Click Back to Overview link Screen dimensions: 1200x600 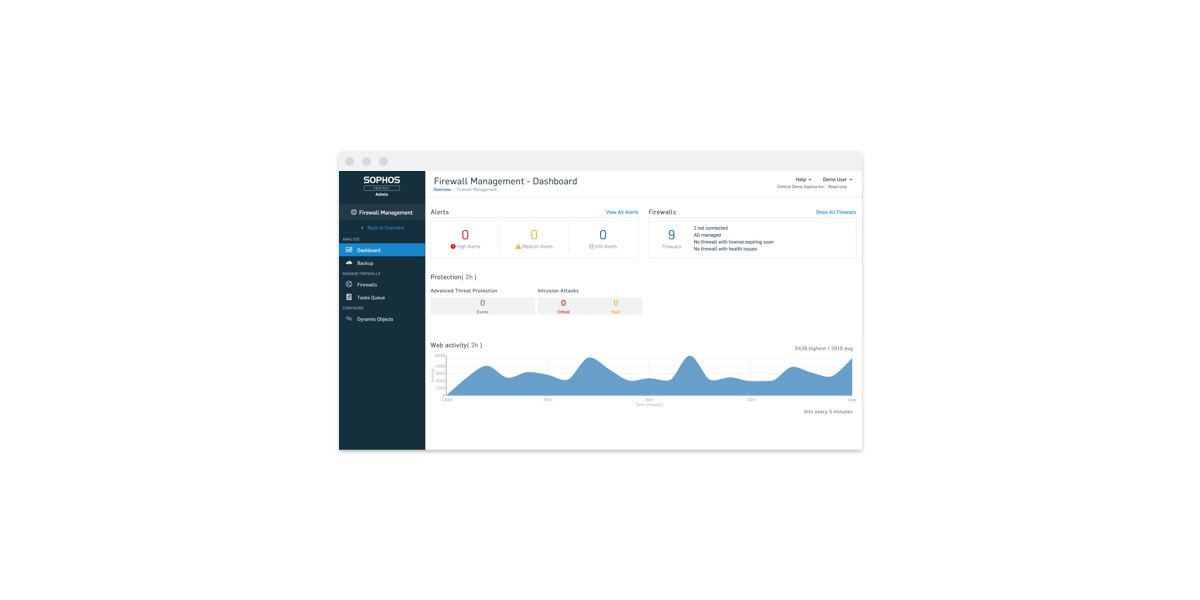click(384, 228)
